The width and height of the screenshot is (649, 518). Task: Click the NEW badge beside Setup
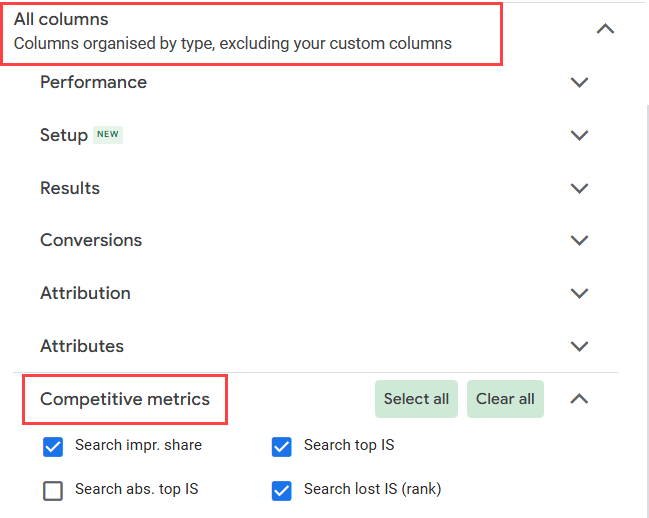(x=108, y=135)
